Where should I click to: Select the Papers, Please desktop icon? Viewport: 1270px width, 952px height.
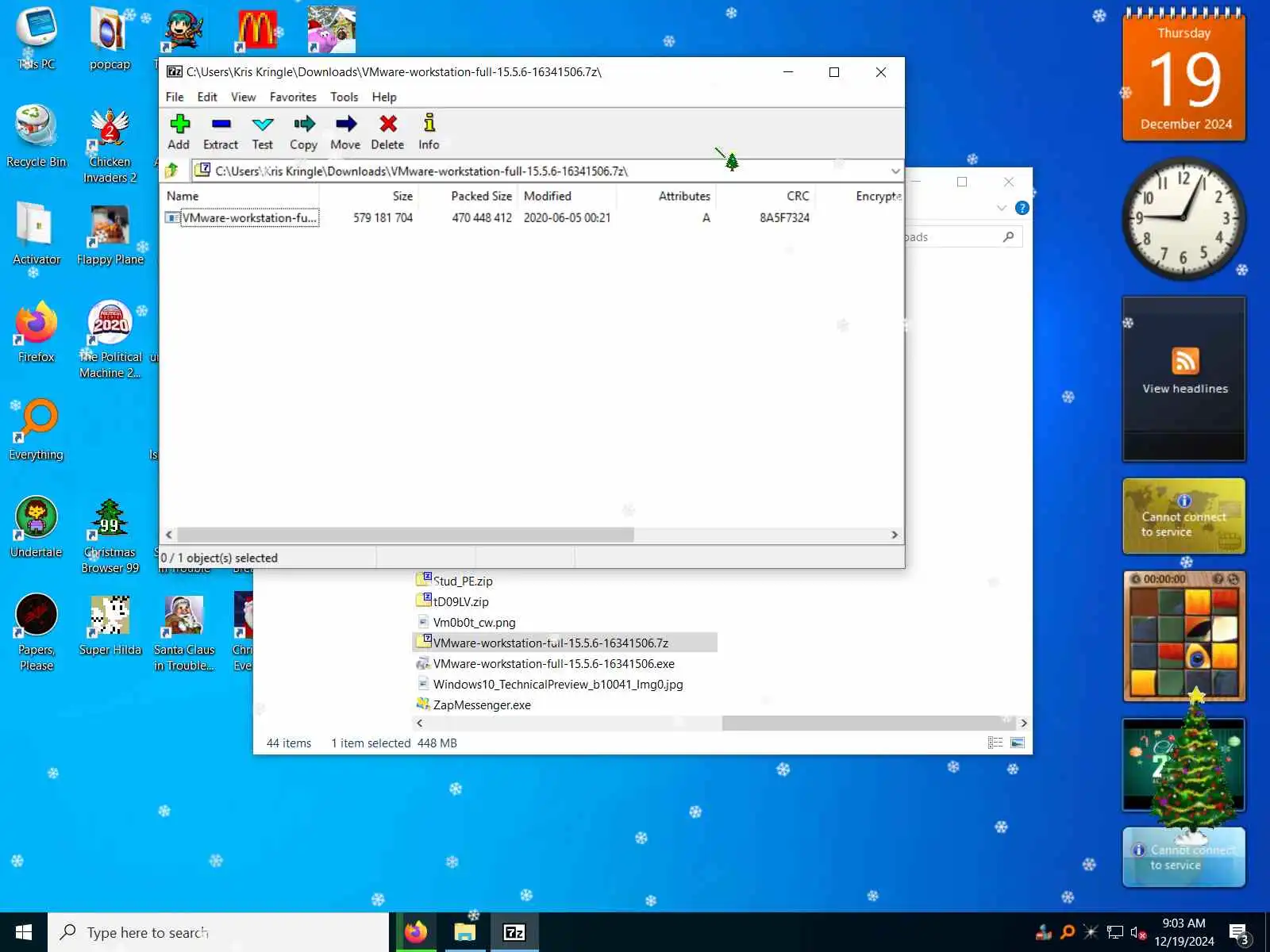point(36,632)
